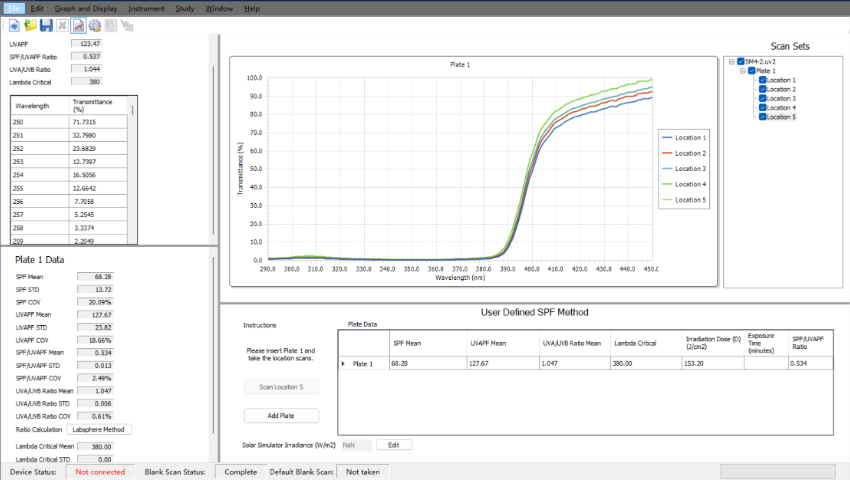Image resolution: width=850 pixels, height=480 pixels.
Task: Collapse the SM4-2.uv2 tree node
Action: (x=732, y=61)
